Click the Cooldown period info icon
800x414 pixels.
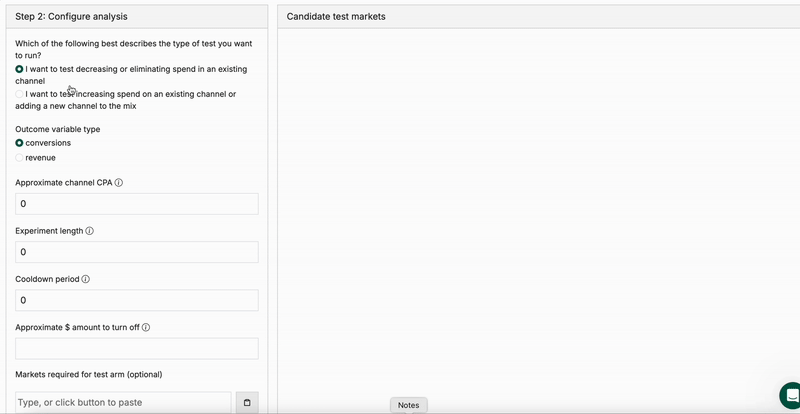(86, 279)
